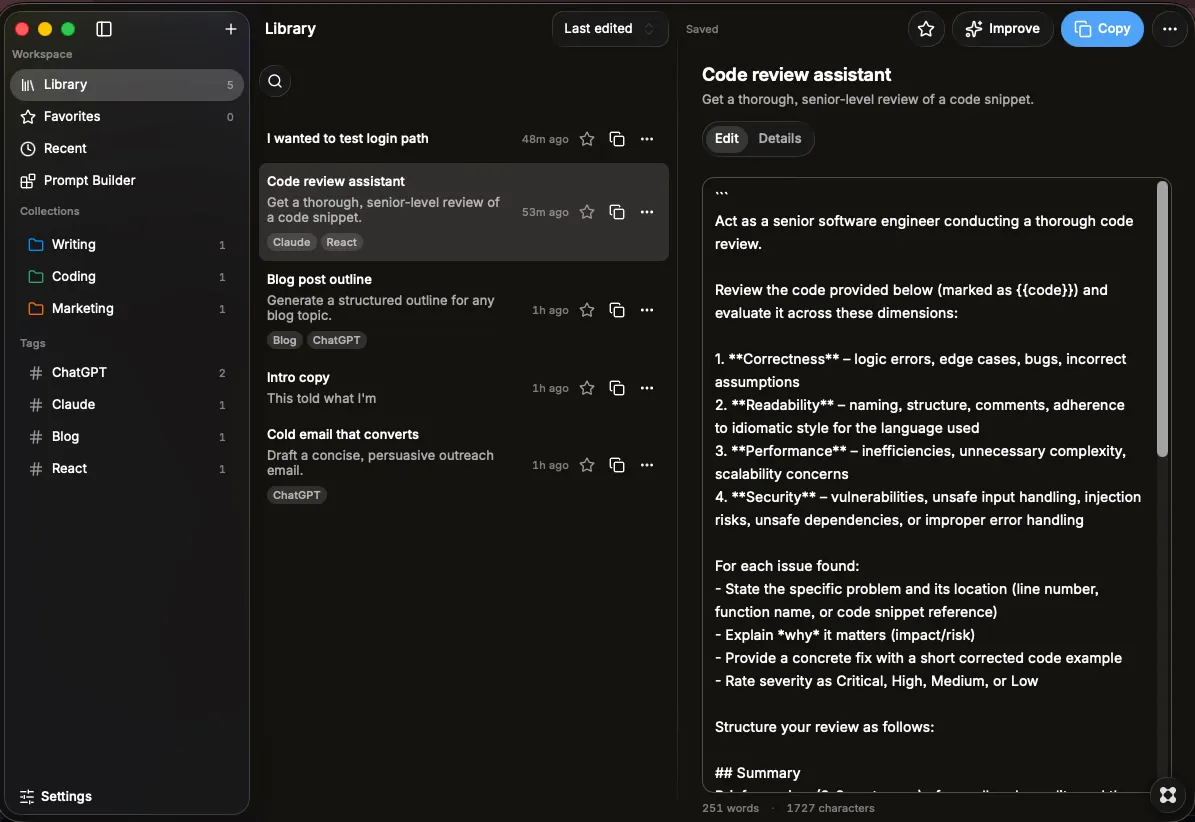The height and width of the screenshot is (822, 1195).
Task: Copy prompt with blue Copy button
Action: (1102, 29)
